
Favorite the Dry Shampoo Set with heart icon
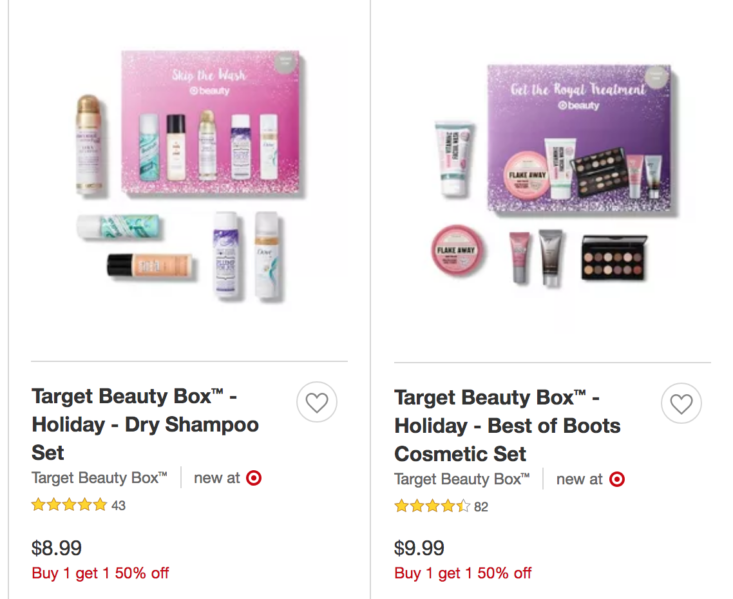316,402
